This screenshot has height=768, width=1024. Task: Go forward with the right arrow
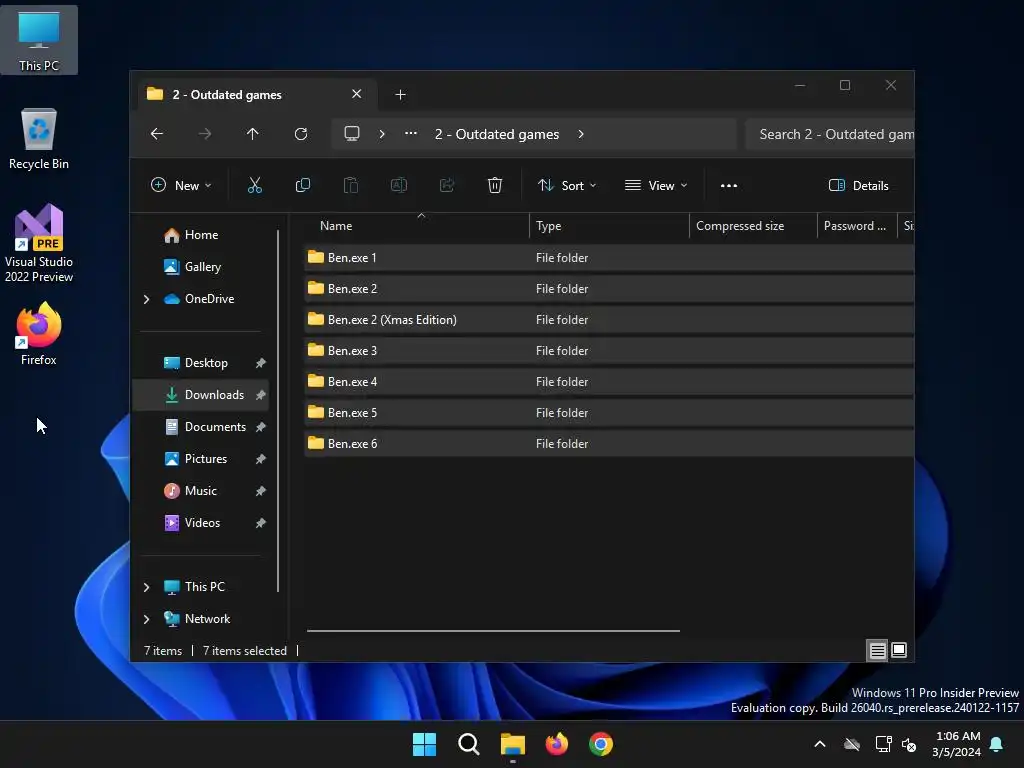(204, 134)
